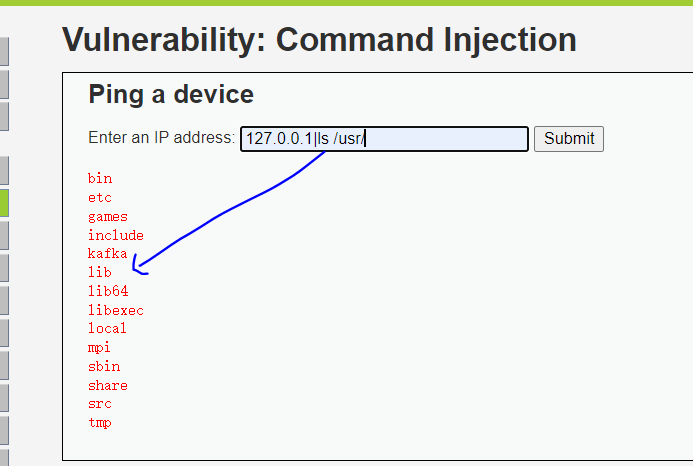693x466 pixels.
Task: Click the 'Enter an IP address:' label
Action: (161, 138)
